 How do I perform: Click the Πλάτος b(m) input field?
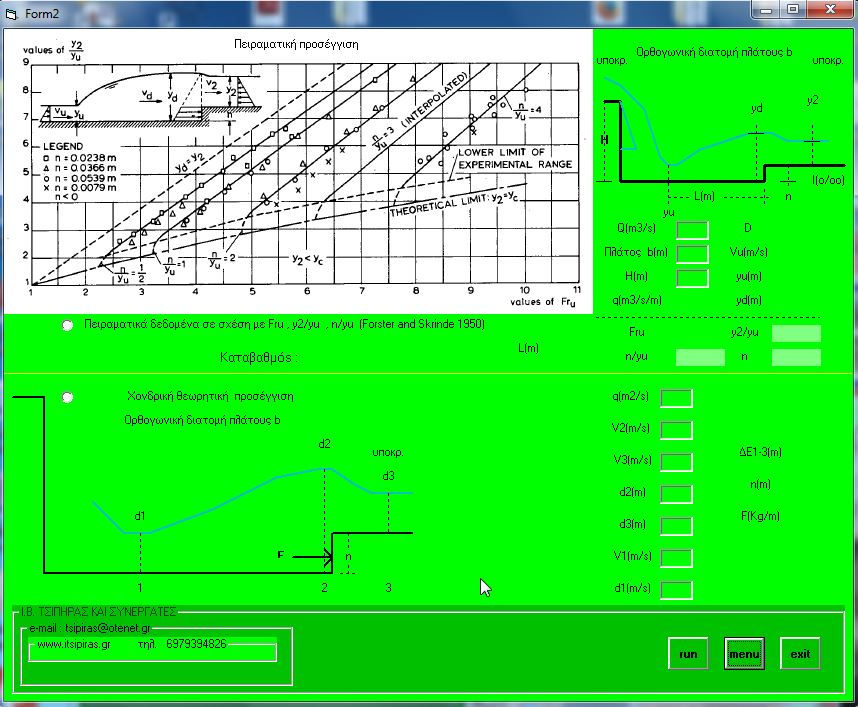point(692,254)
